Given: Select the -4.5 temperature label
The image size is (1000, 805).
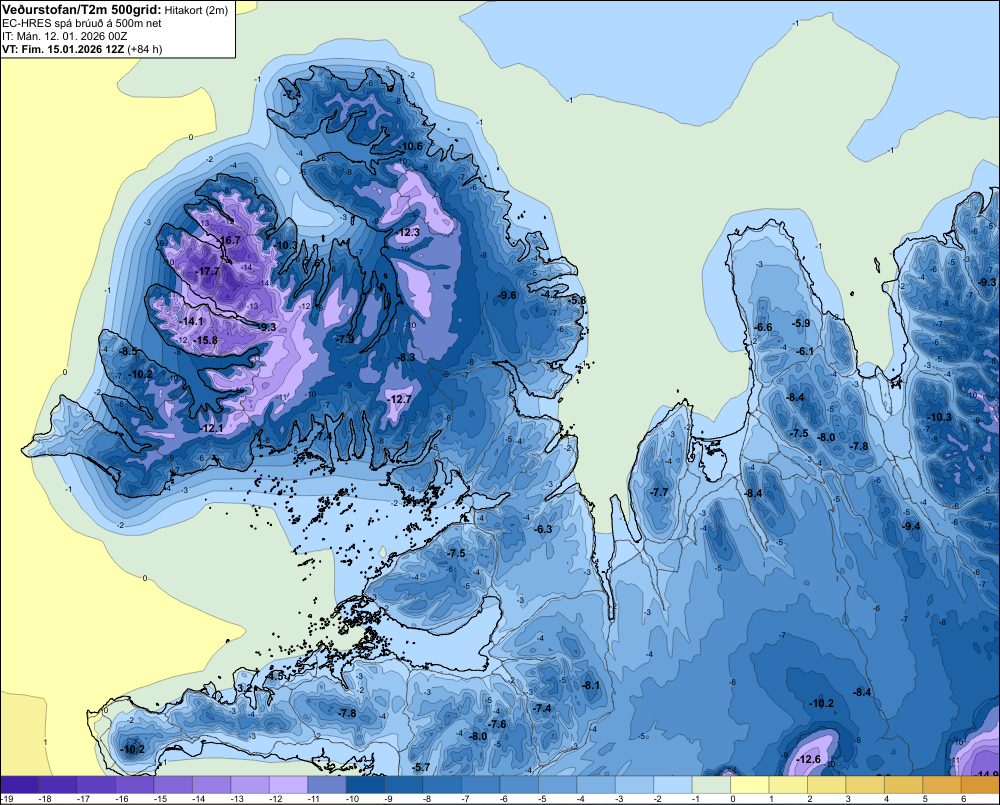Looking at the screenshot, I should click(276, 676).
